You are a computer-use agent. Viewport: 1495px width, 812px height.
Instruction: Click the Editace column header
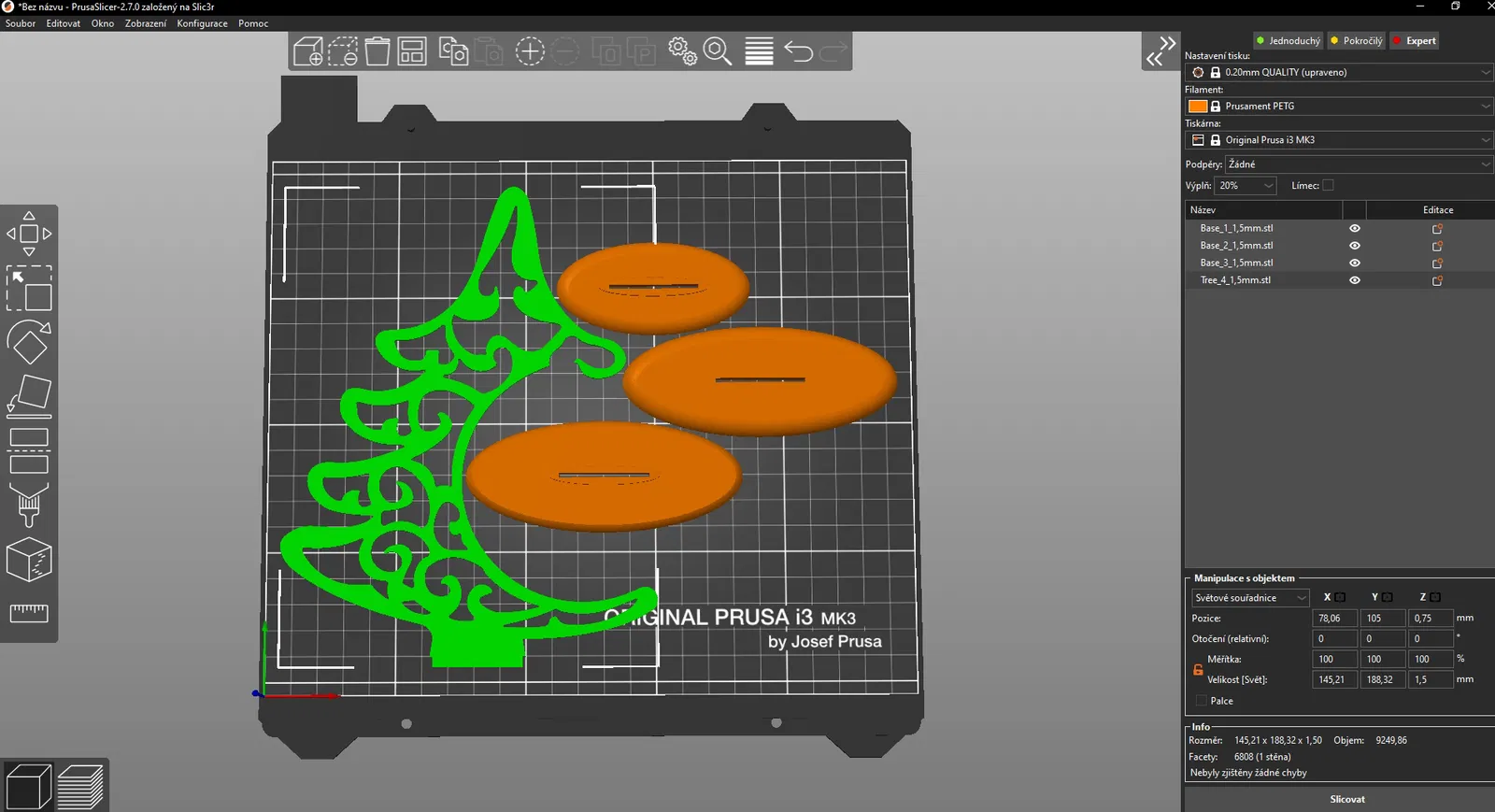1438,210
